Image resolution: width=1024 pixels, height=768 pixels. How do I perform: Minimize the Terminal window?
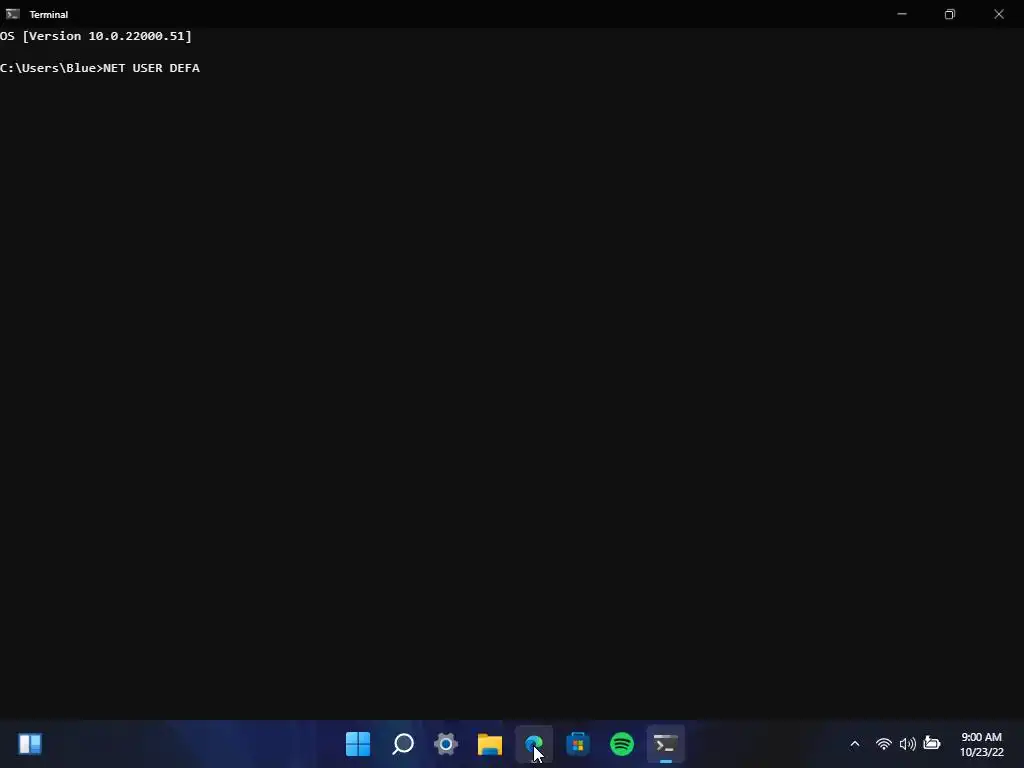click(902, 14)
